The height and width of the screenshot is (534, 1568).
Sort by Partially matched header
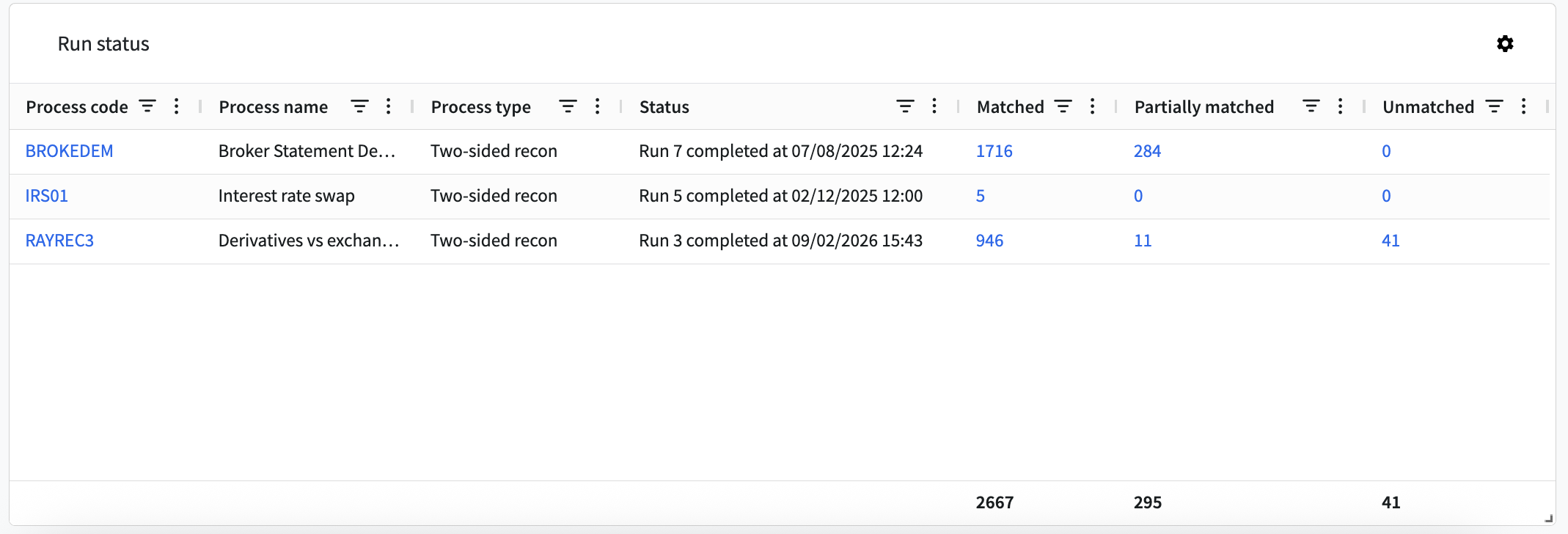(1204, 107)
